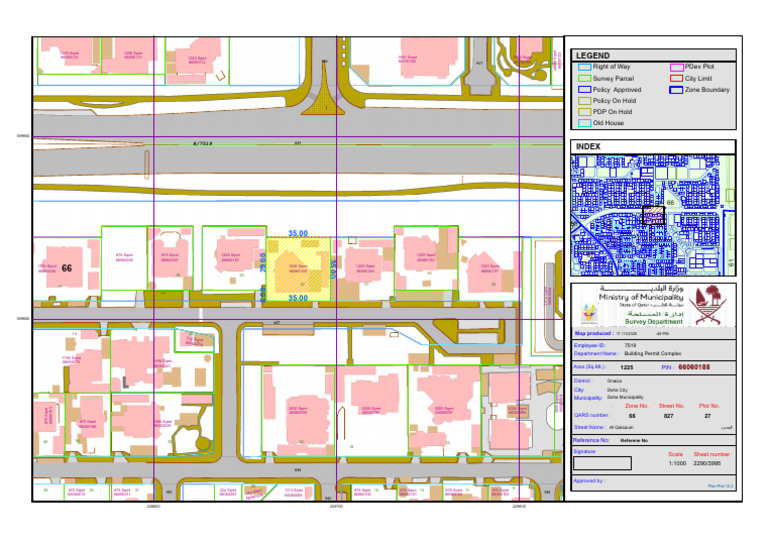Click the City Limit legend swatch
Viewport: 768px width, 543px height.
pos(676,78)
